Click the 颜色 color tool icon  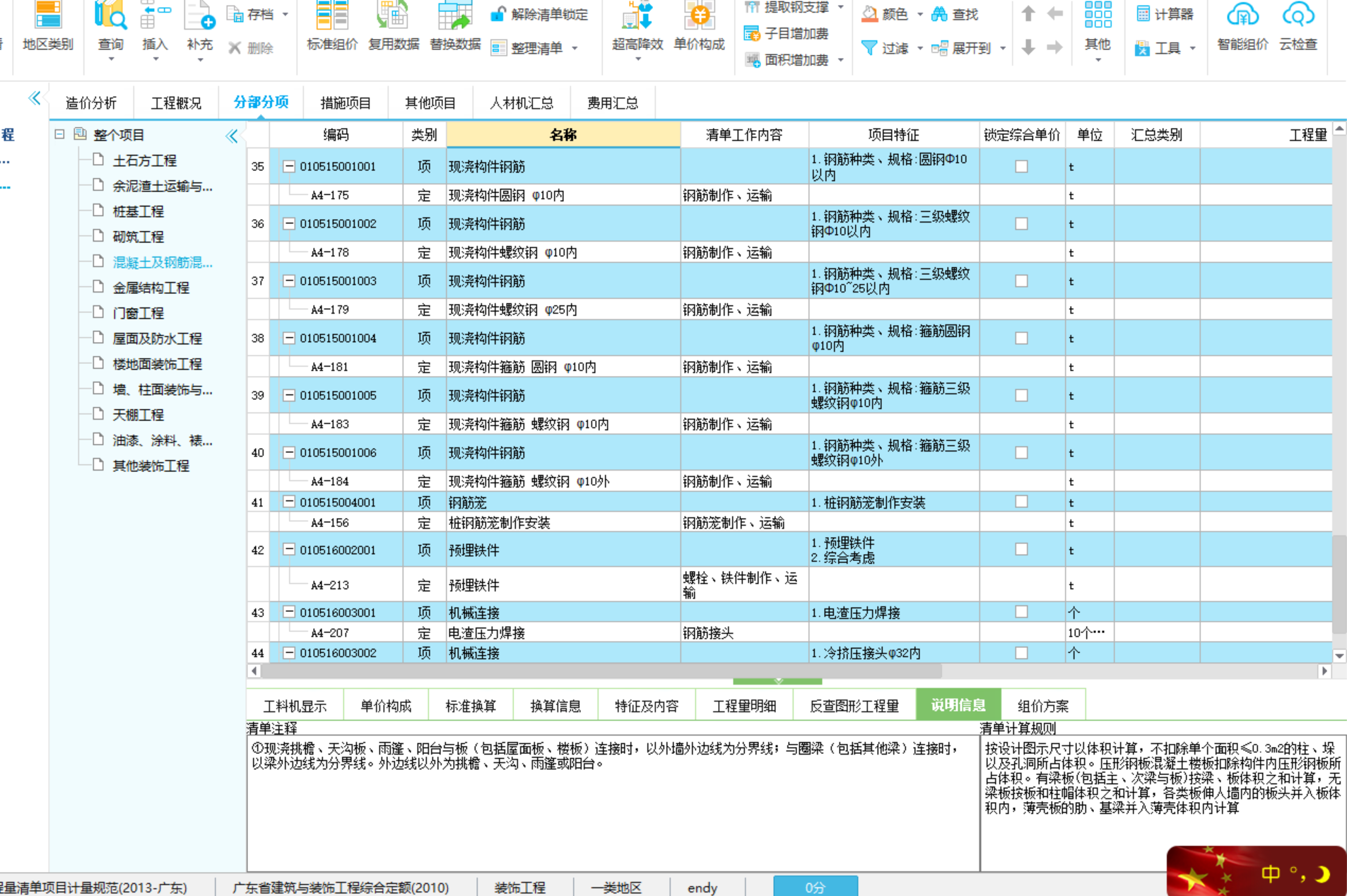pos(870,13)
